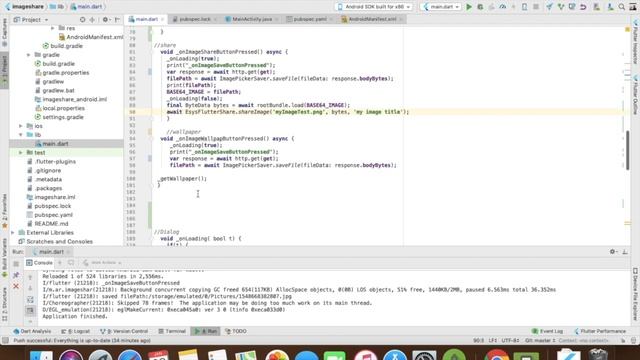Toggle soft-wrap icon in console gutter
Image resolution: width=640 pixels, height=360 pixels.
tap(30, 300)
